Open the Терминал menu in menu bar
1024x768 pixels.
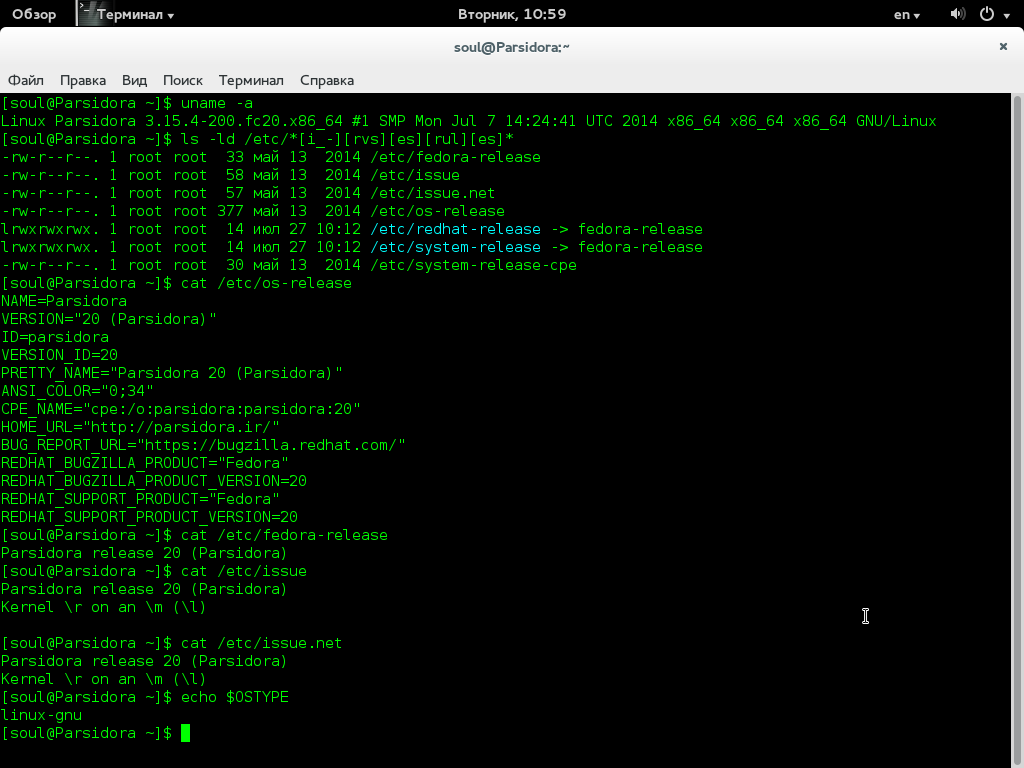point(251,80)
